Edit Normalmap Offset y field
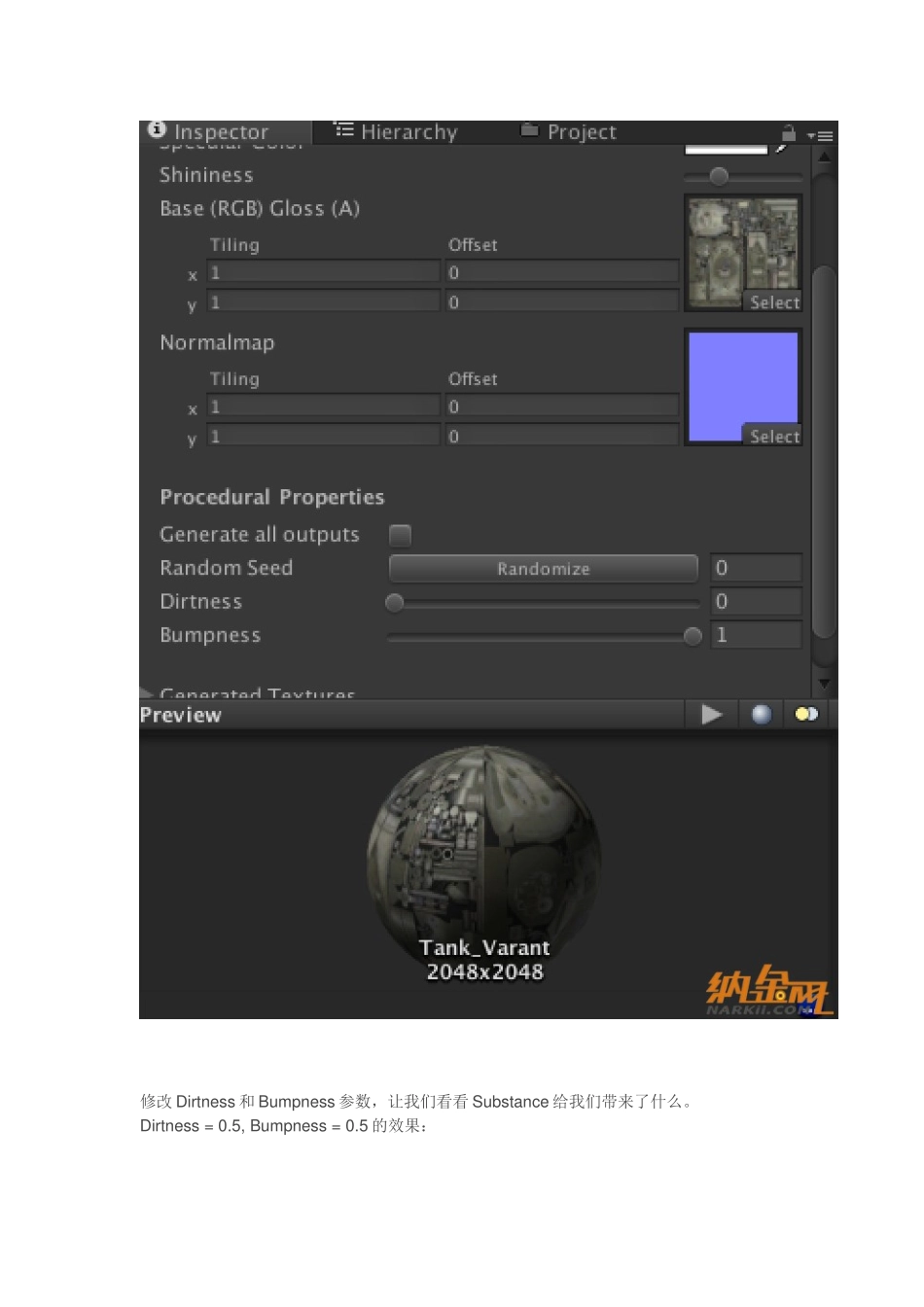The width and height of the screenshot is (924, 1307). point(562,437)
